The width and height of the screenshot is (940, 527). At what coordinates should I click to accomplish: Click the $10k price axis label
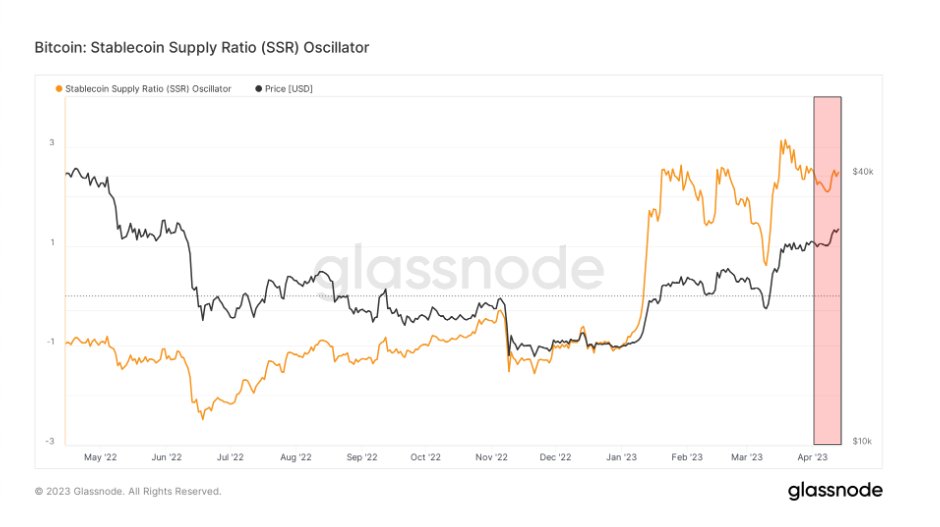pyautogui.click(x=862, y=441)
